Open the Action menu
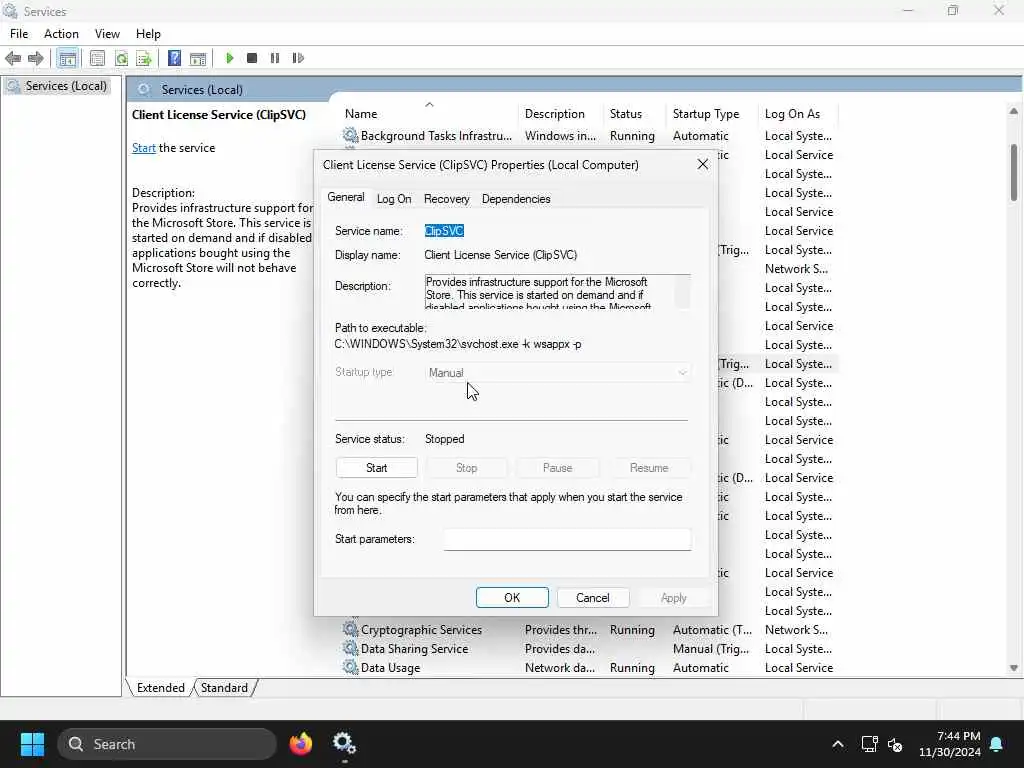 [61, 34]
